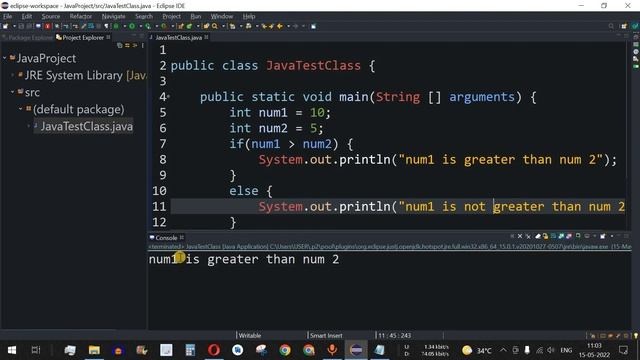Click File Explorer icon in taskbar

coord(94,350)
